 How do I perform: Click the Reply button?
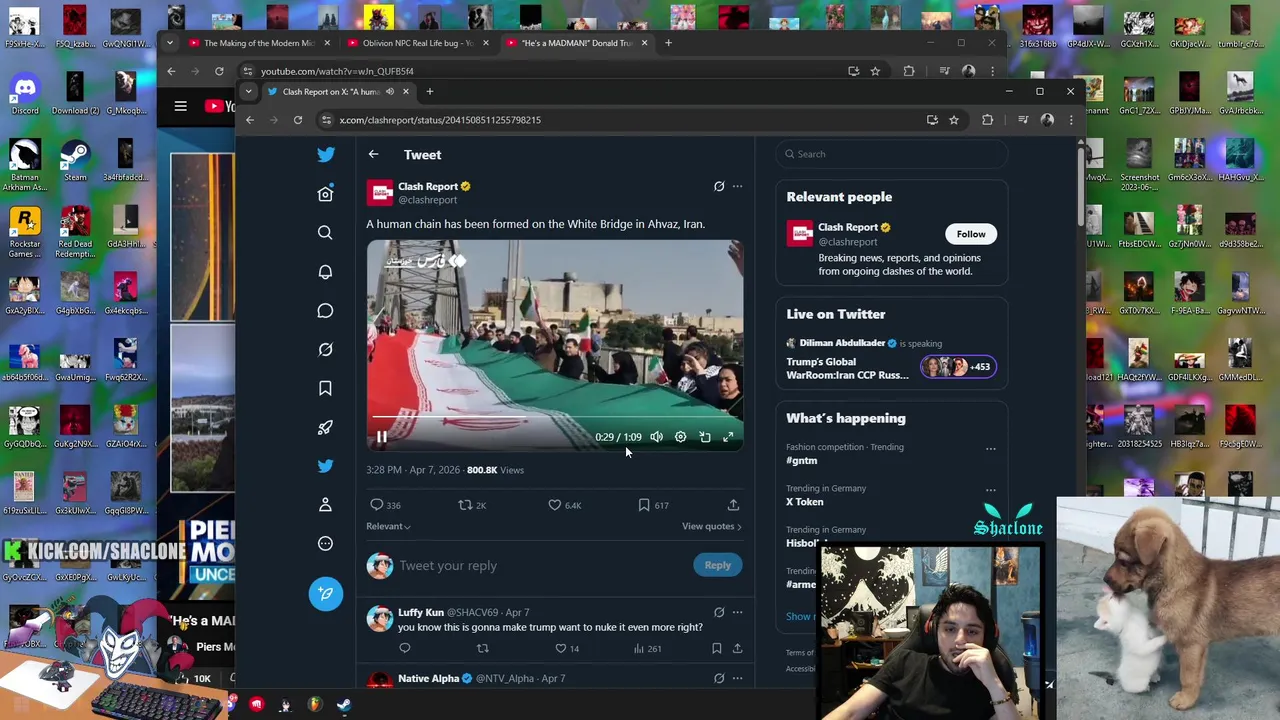pos(717,565)
